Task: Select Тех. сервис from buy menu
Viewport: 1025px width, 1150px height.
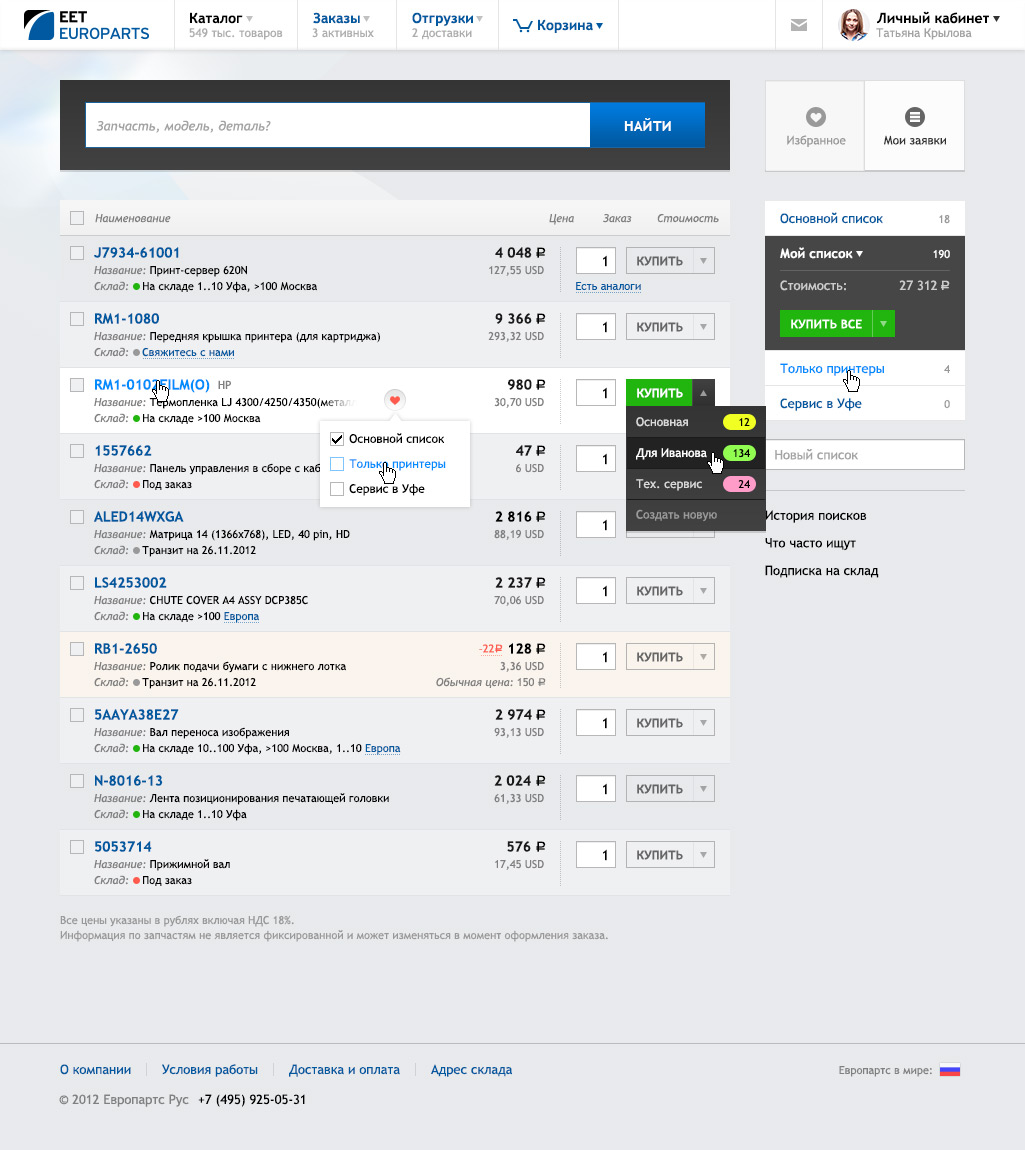Action: point(669,484)
